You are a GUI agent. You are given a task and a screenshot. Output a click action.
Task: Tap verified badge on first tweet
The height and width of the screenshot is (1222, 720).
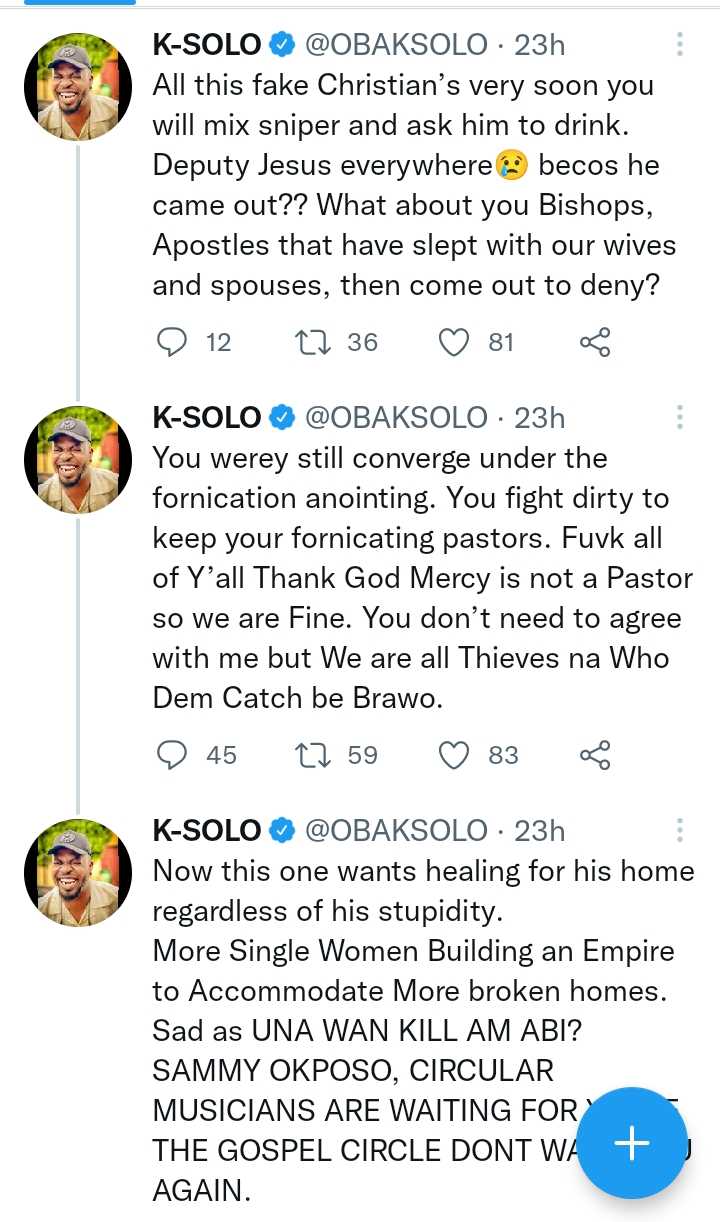click(283, 45)
